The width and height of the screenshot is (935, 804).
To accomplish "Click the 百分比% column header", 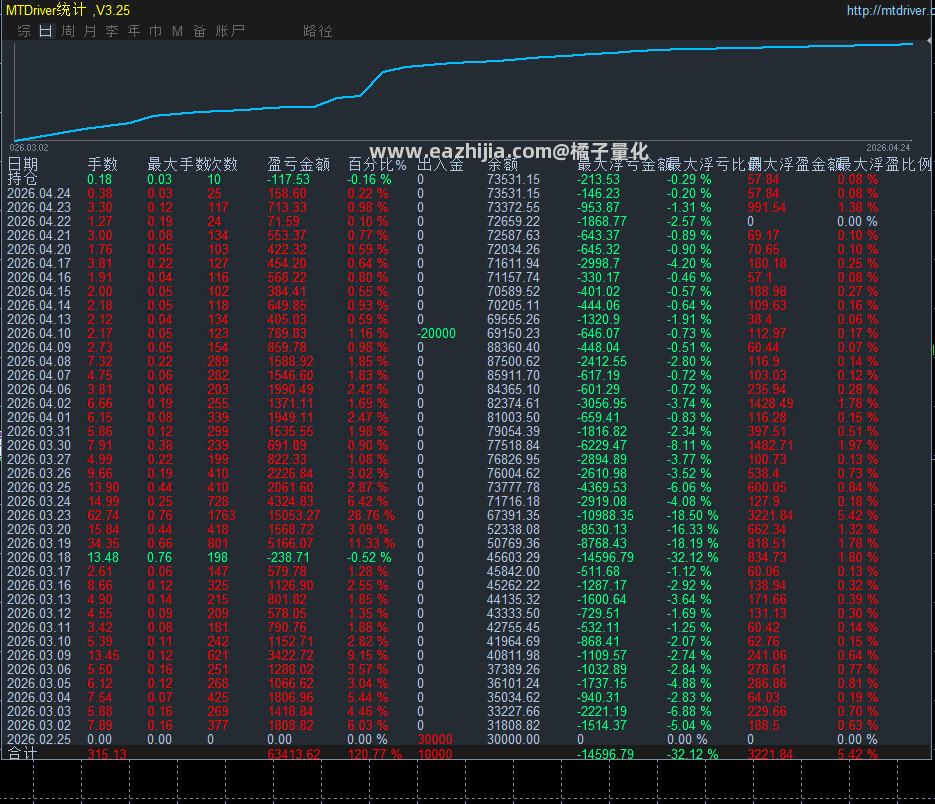I will click(377, 164).
